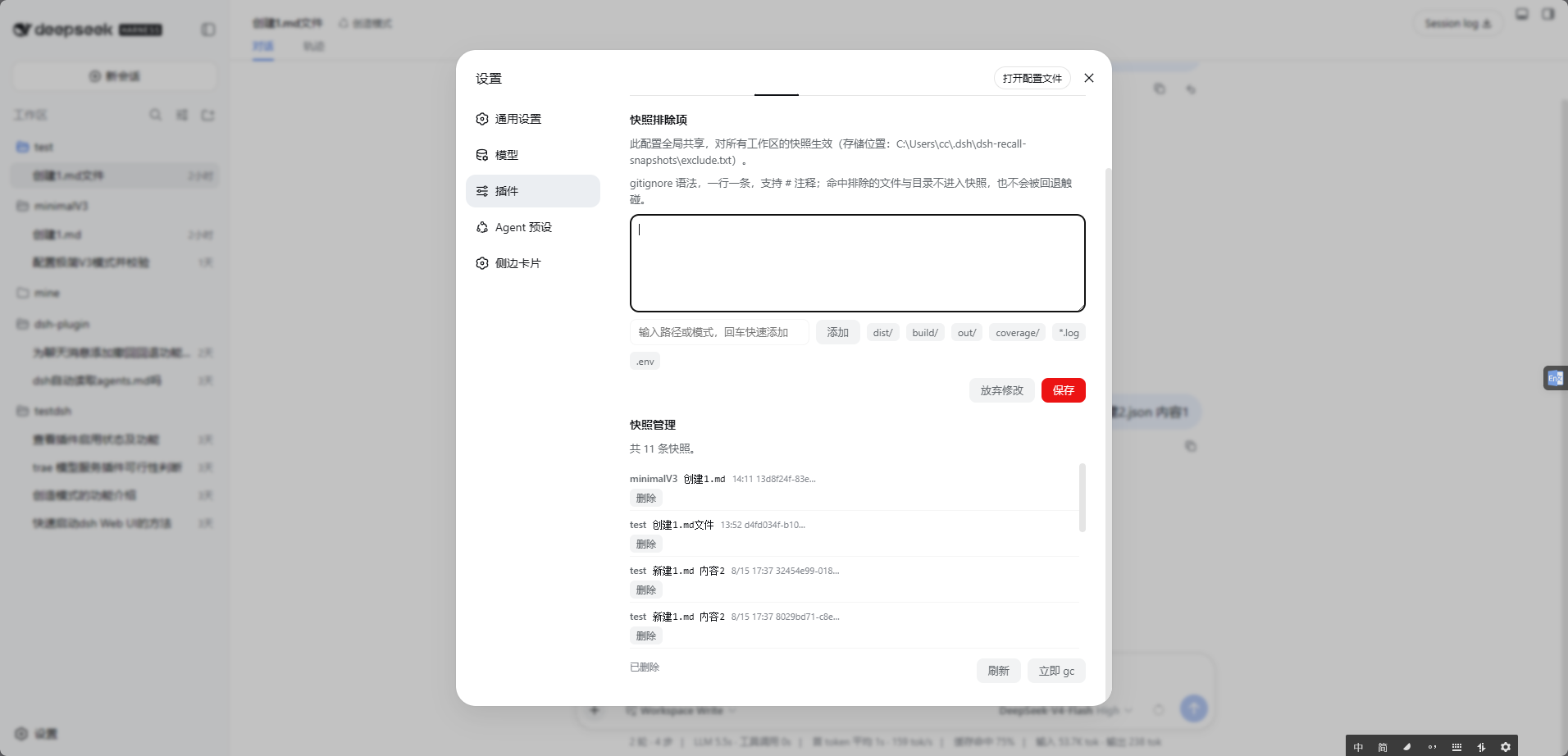Click the right panel toggle icon at top right
Screen dimensions: 1568x756
click(x=1548, y=14)
